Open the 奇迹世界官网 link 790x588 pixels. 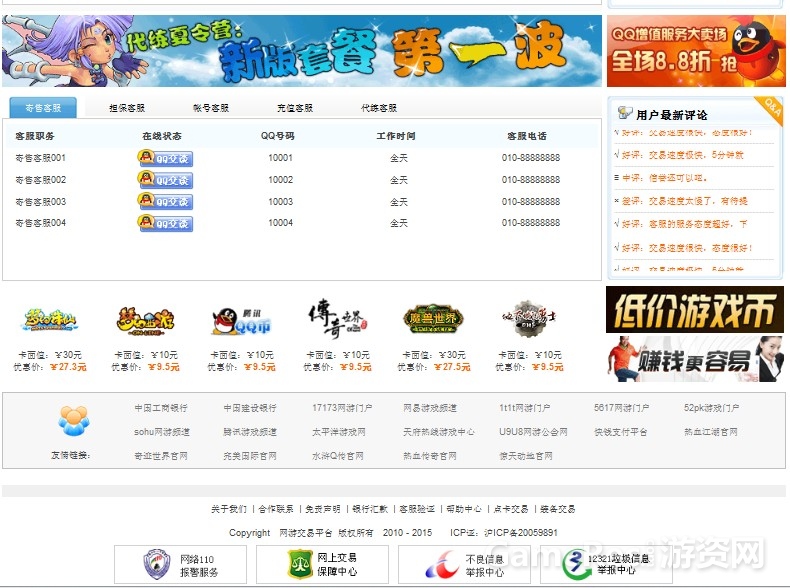coord(161,455)
